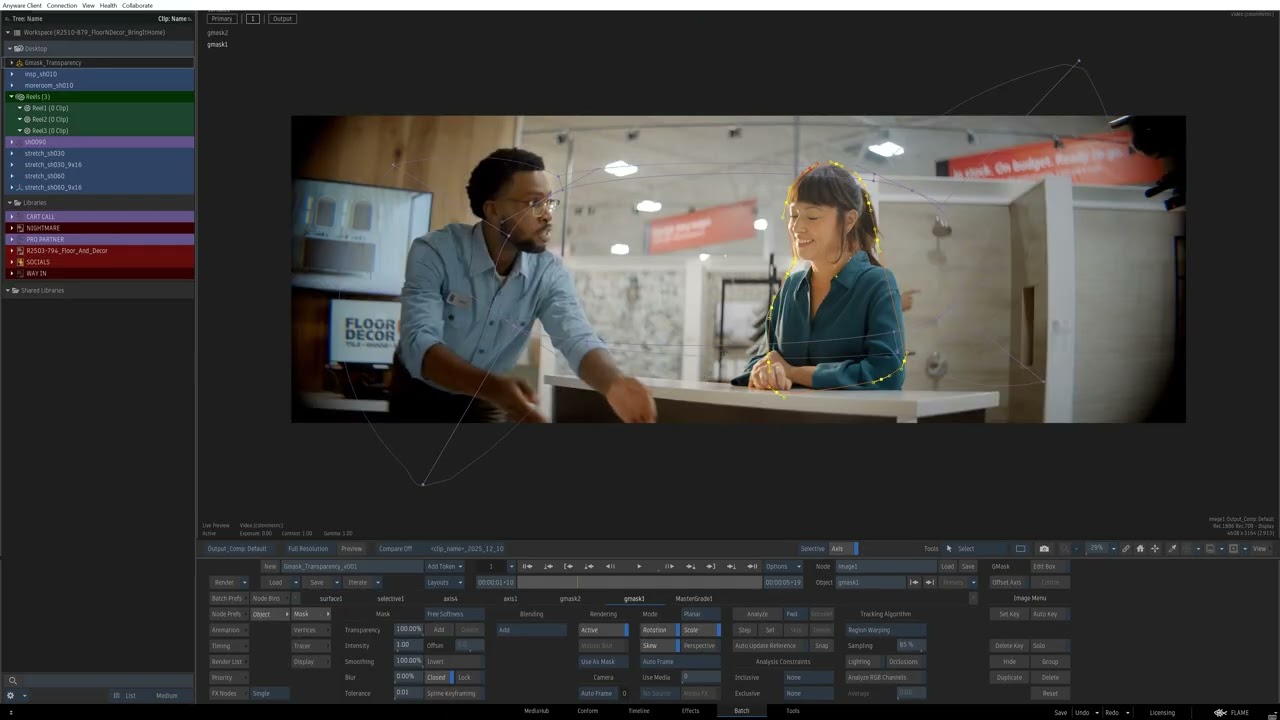Viewport: 1280px width, 720px height.
Task: Click the camera snapshot icon
Action: tap(1044, 548)
